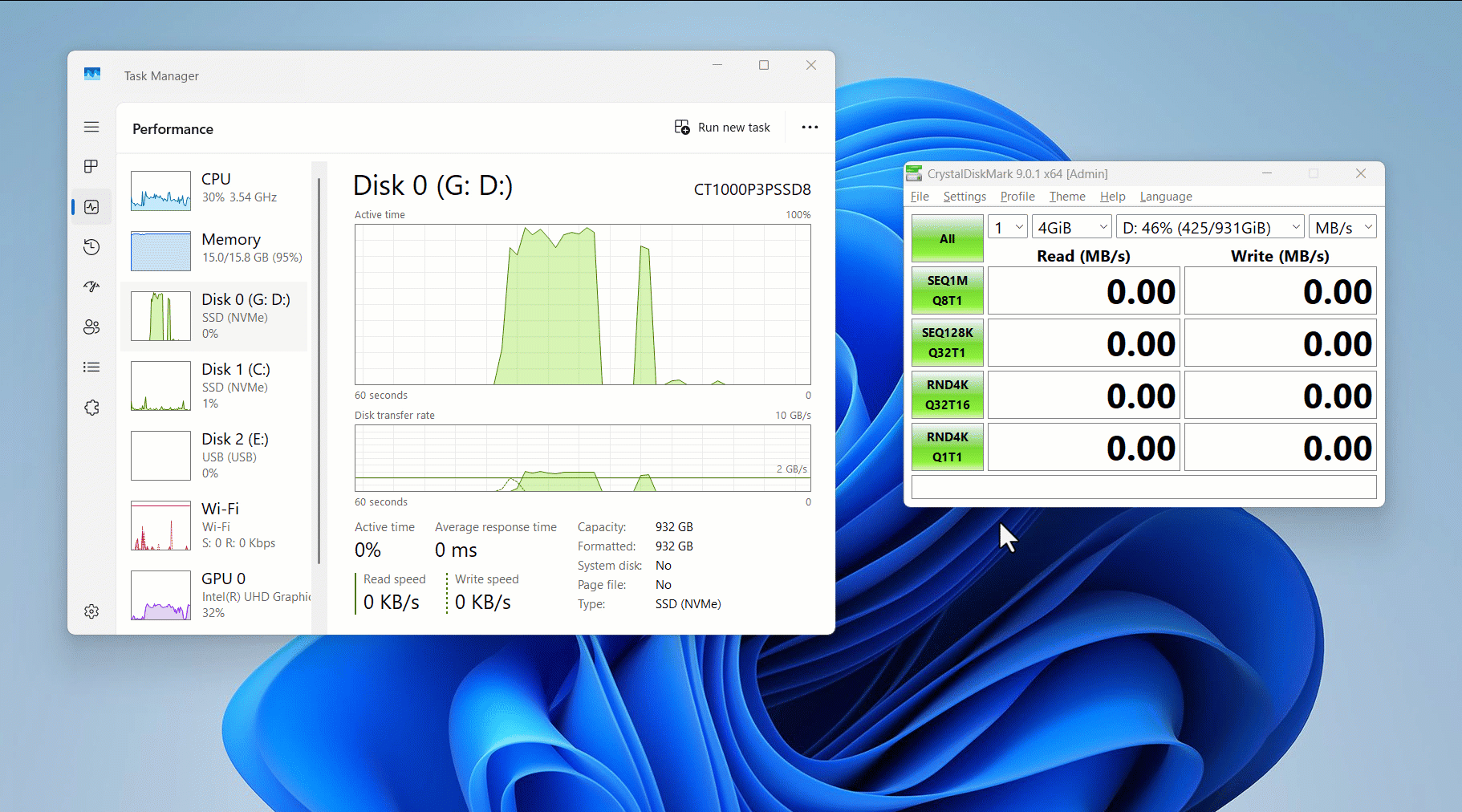Image resolution: width=1462 pixels, height=812 pixels.
Task: Open the Services panel icon
Action: point(91,407)
